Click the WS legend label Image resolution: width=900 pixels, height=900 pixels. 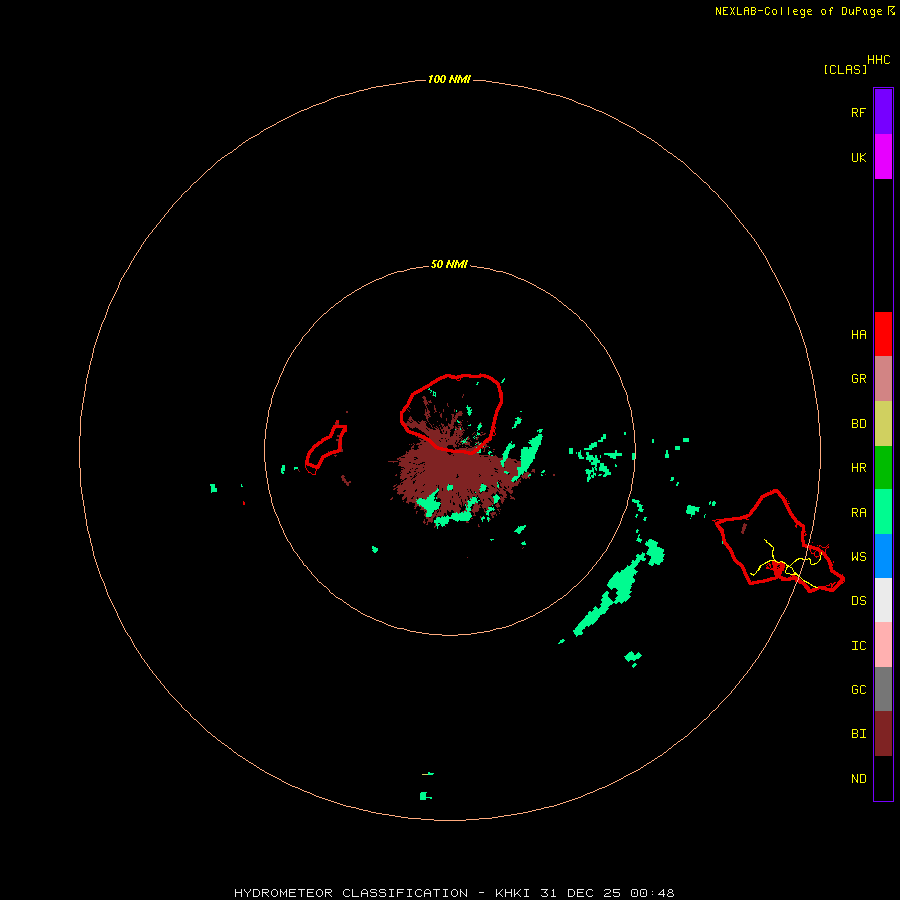pyautogui.click(x=859, y=557)
